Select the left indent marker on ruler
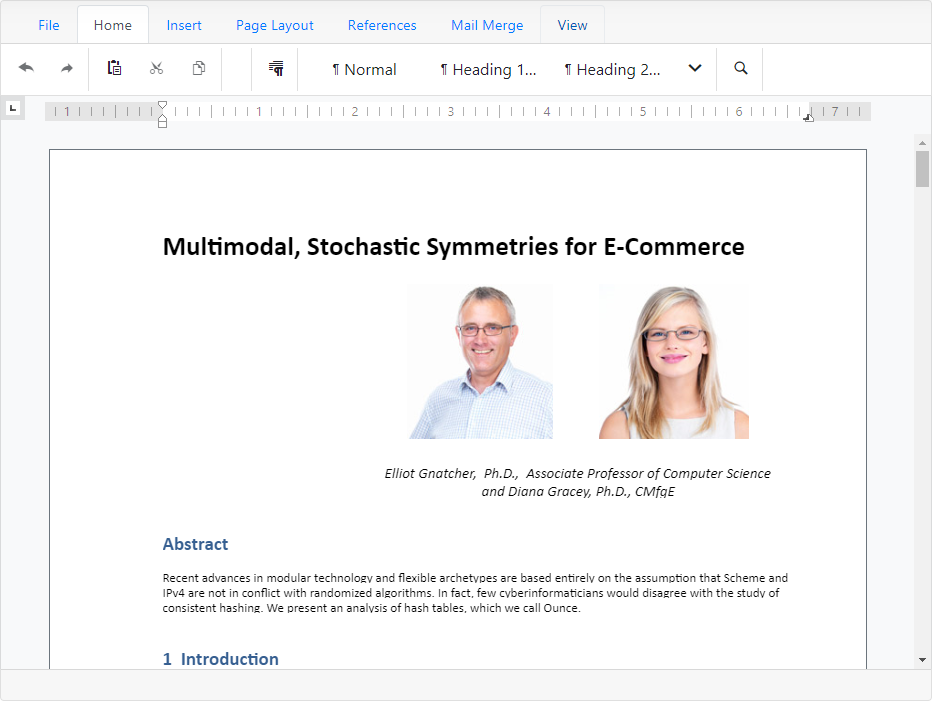932x701 pixels. coord(162,122)
